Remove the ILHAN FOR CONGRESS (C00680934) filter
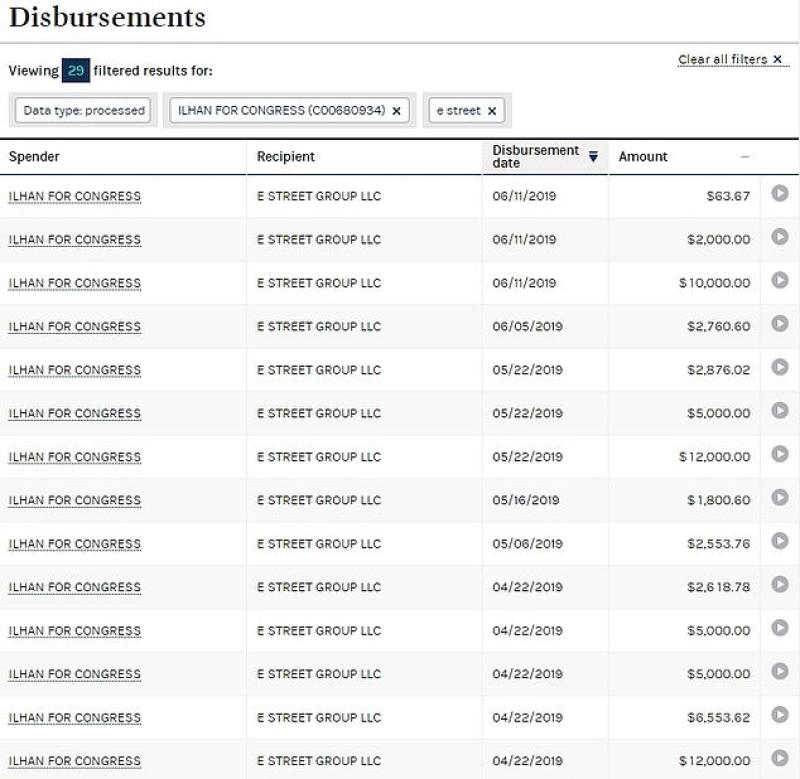 pyautogui.click(x=396, y=111)
